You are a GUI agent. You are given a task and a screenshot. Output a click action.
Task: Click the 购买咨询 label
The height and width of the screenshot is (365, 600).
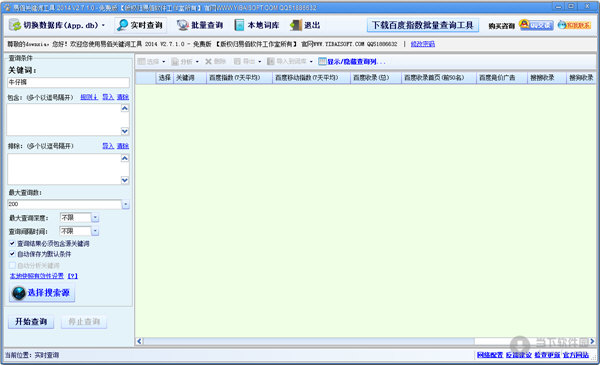[x=502, y=26]
